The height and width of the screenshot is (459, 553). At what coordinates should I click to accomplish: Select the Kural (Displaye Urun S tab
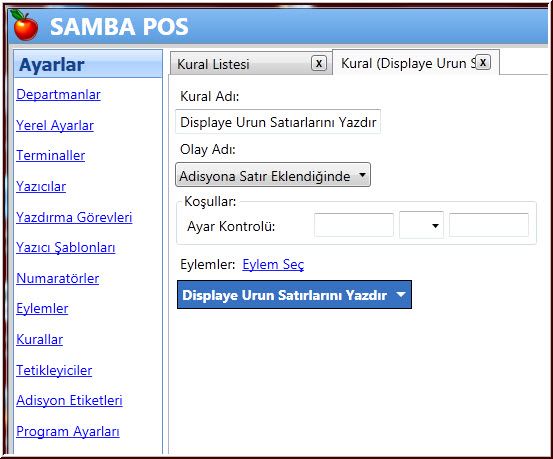pos(416,63)
